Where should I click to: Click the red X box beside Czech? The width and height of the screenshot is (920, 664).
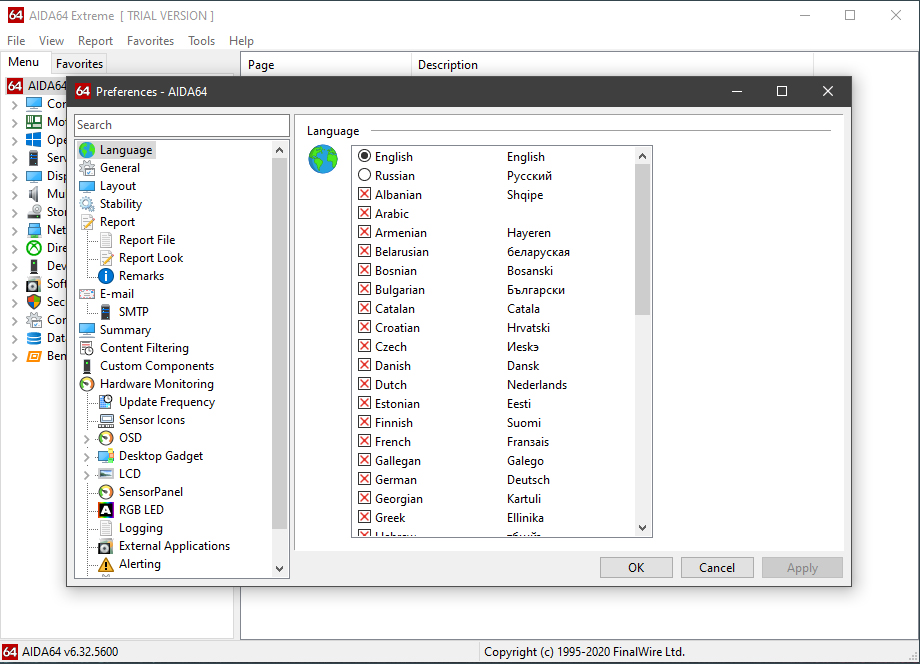point(364,346)
